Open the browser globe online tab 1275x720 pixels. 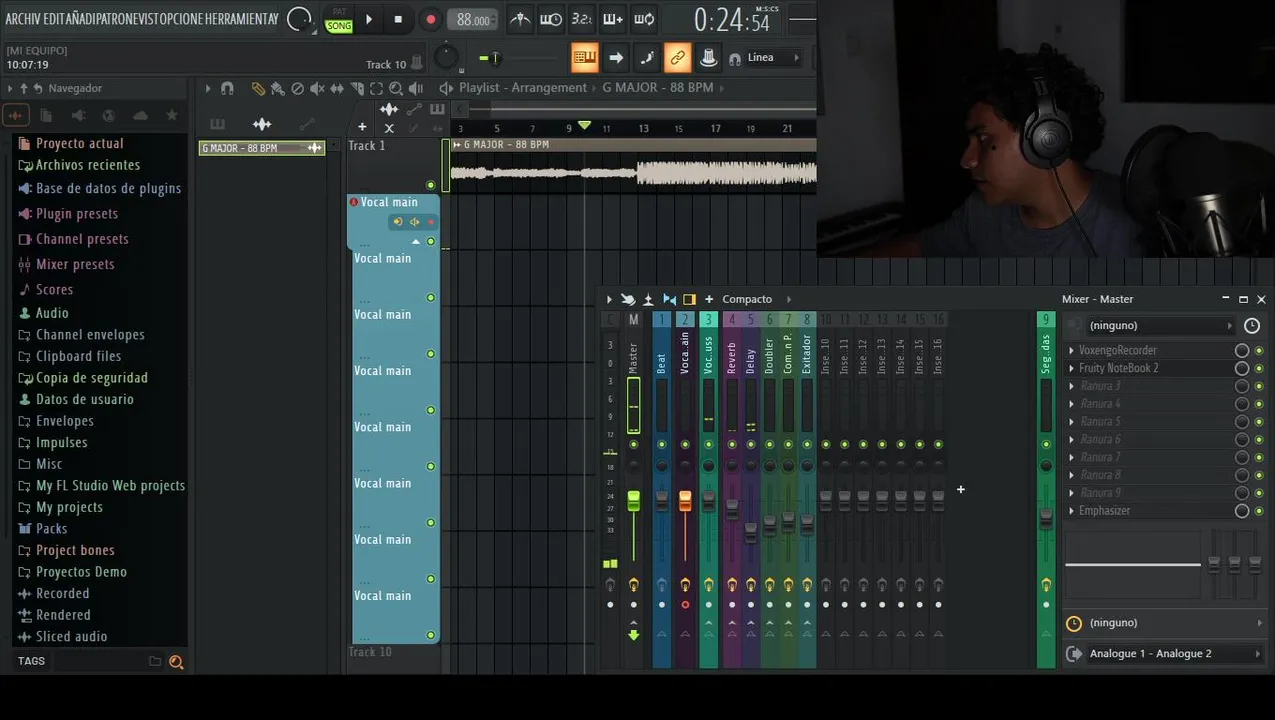(x=109, y=116)
